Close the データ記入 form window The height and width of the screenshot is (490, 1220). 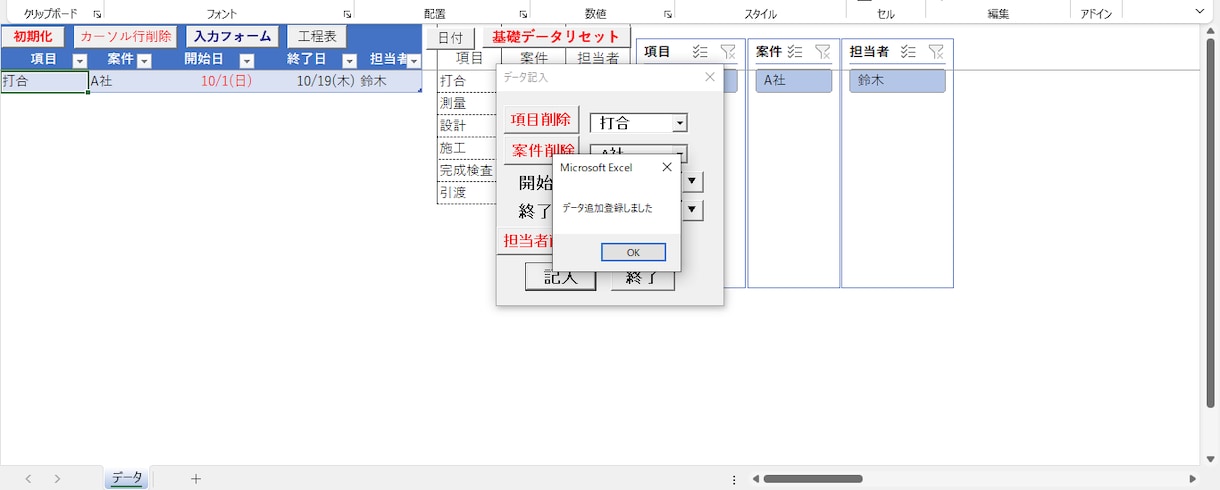(710, 77)
